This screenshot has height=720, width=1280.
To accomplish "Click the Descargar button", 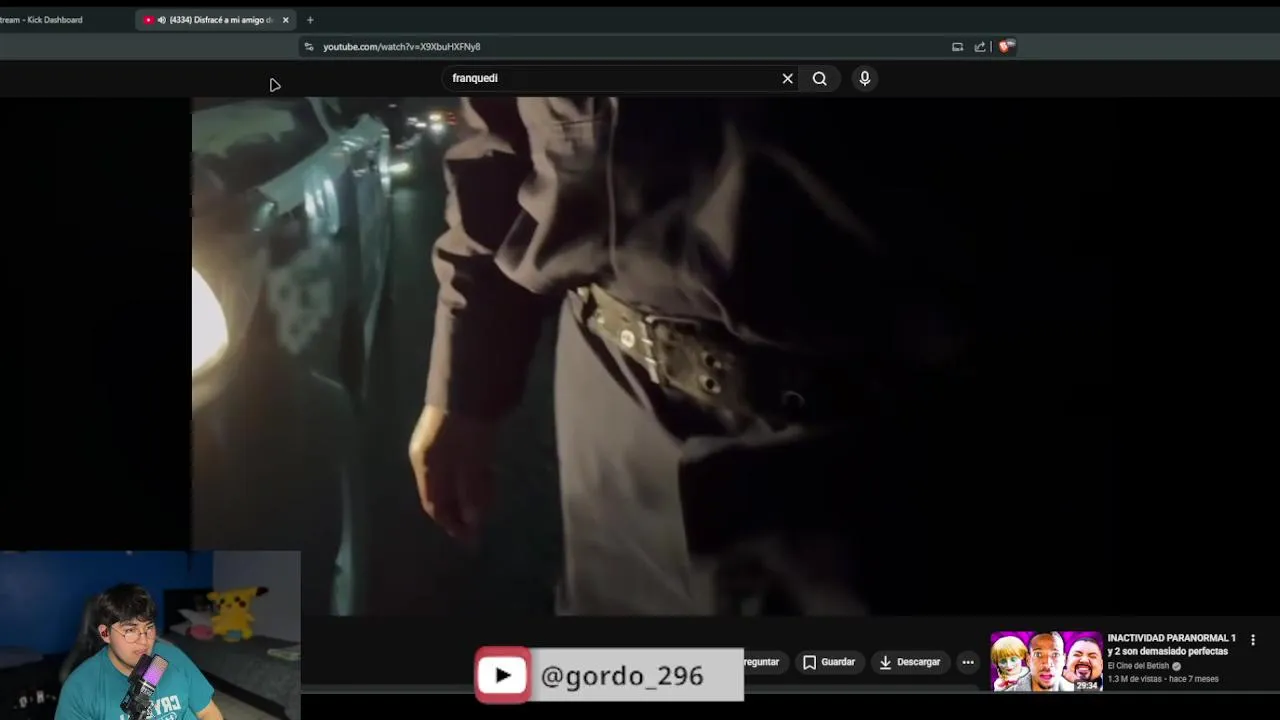I will tap(909, 662).
